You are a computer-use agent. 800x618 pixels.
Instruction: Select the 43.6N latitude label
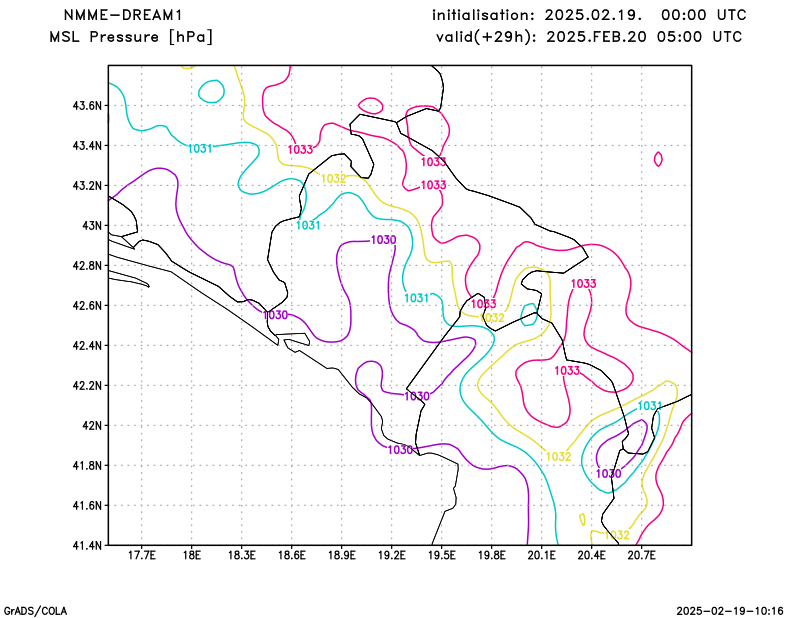pyautogui.click(x=87, y=106)
